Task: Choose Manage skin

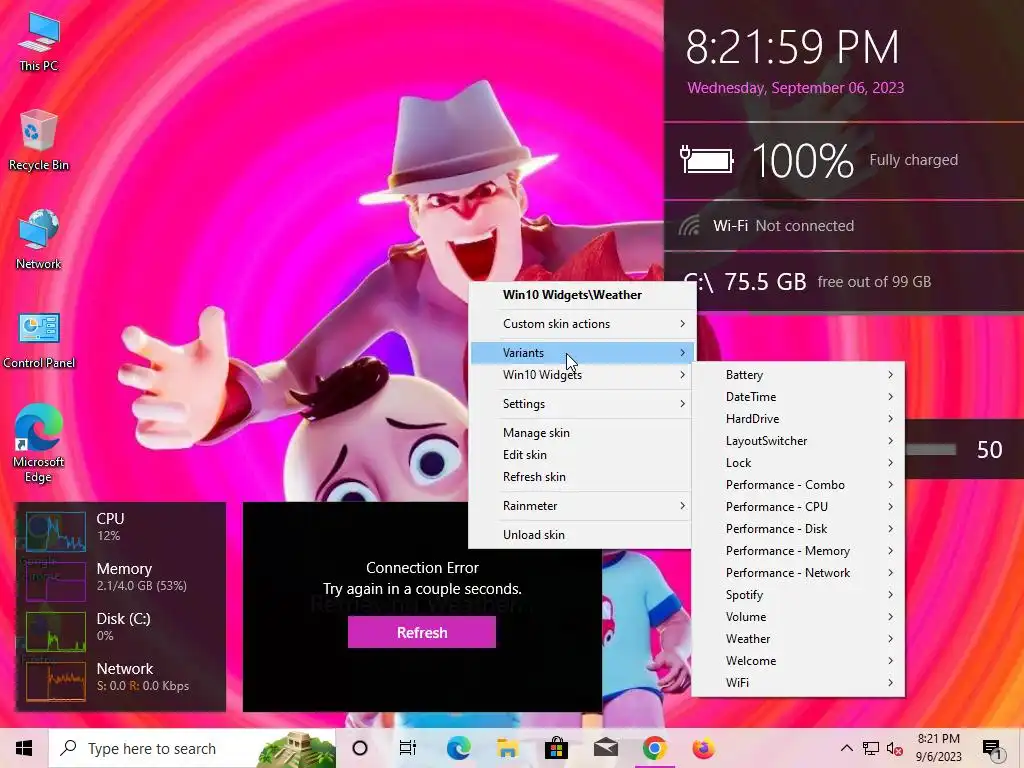Action: click(581, 432)
